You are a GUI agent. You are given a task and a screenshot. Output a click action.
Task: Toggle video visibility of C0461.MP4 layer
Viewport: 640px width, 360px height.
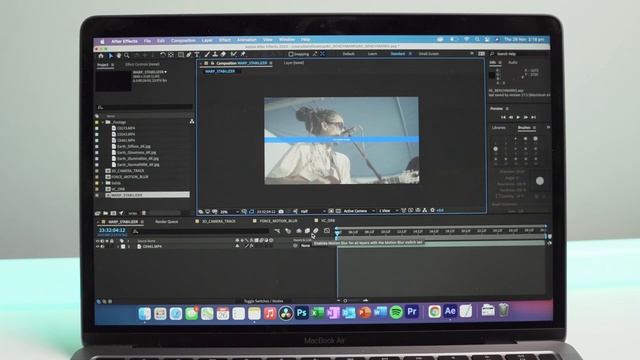click(98, 247)
